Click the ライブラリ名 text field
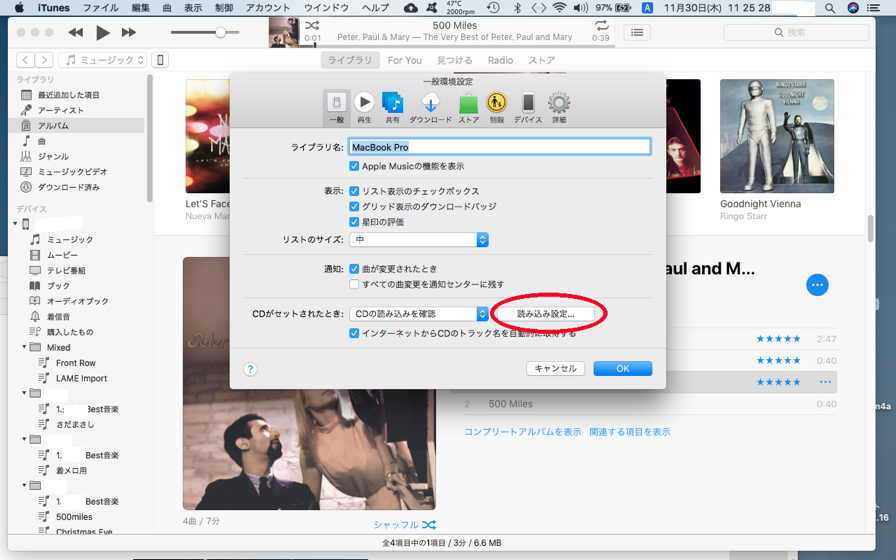This screenshot has width=896, height=560. [499, 147]
